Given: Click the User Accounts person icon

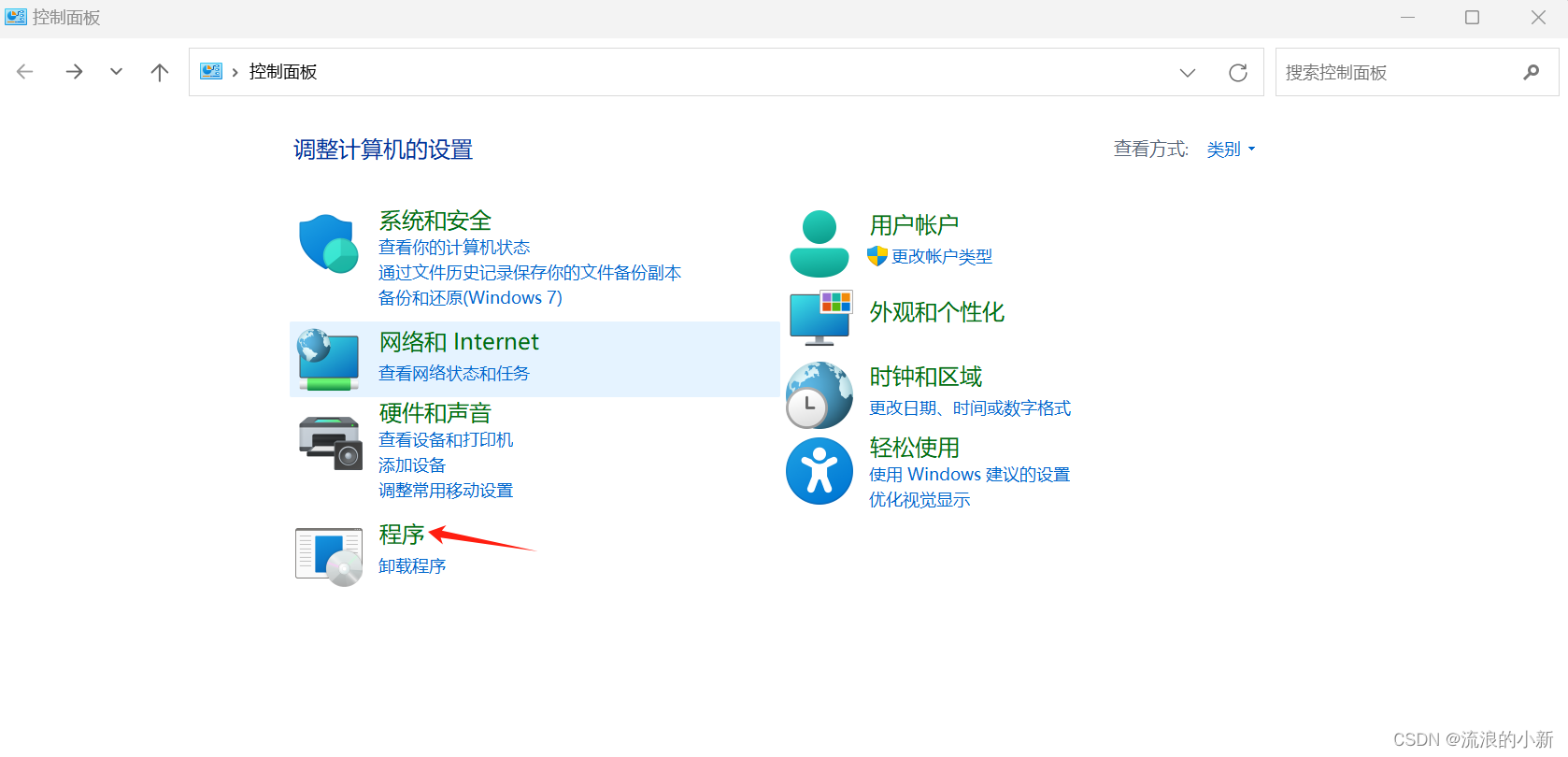Looking at the screenshot, I should coord(819,244).
